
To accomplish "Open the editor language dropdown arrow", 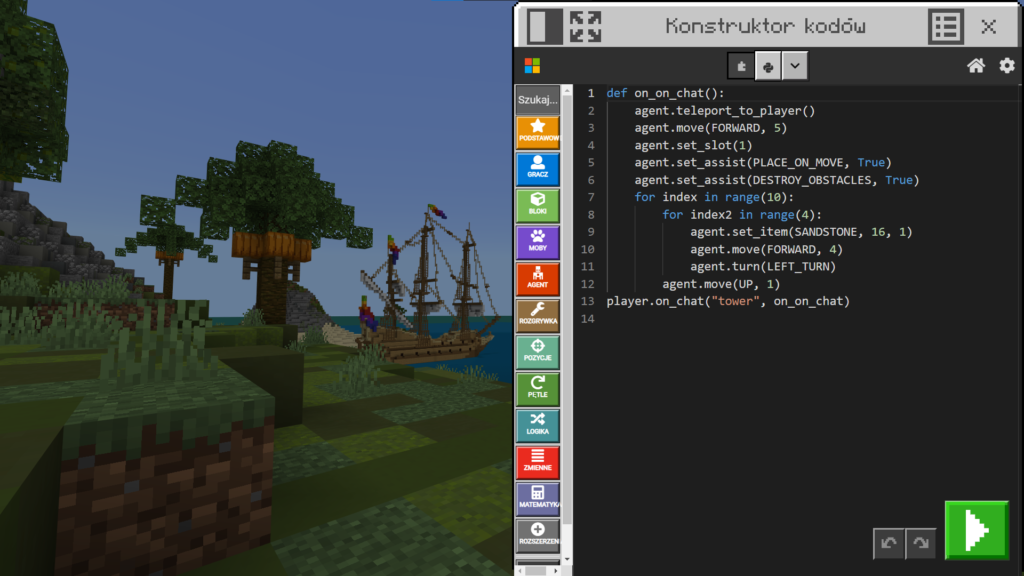I will (795, 66).
